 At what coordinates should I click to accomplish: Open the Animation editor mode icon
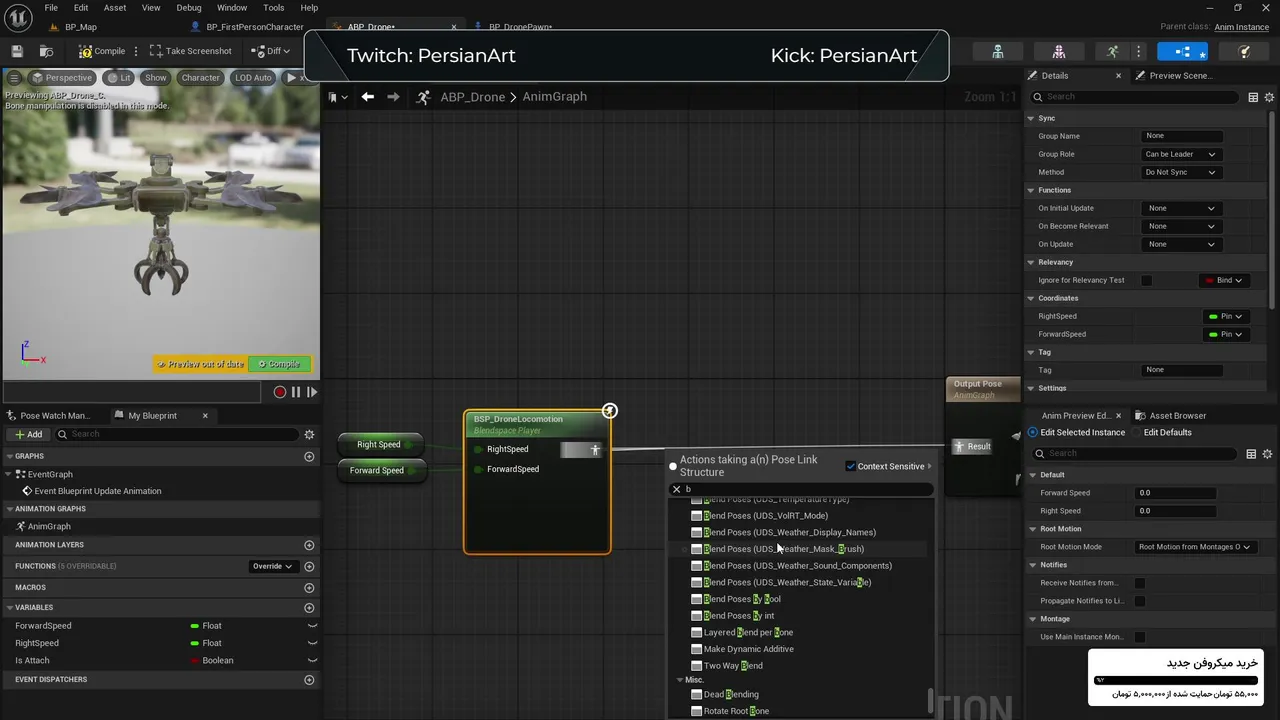[x=1113, y=51]
